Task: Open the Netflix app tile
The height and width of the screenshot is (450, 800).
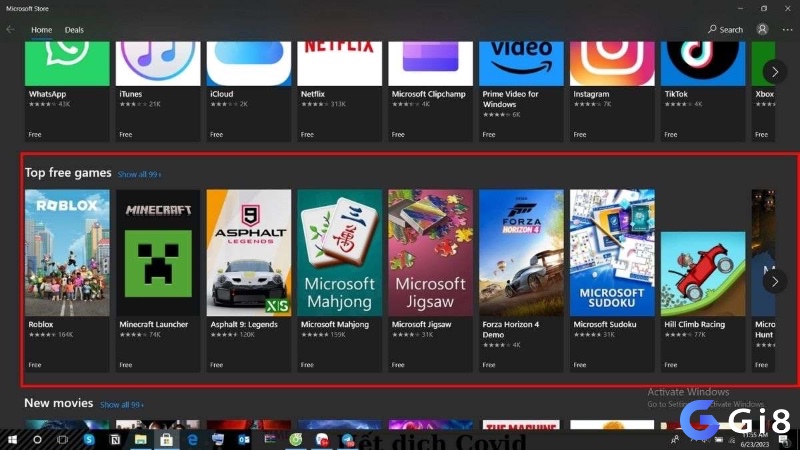Action: click(x=339, y=91)
